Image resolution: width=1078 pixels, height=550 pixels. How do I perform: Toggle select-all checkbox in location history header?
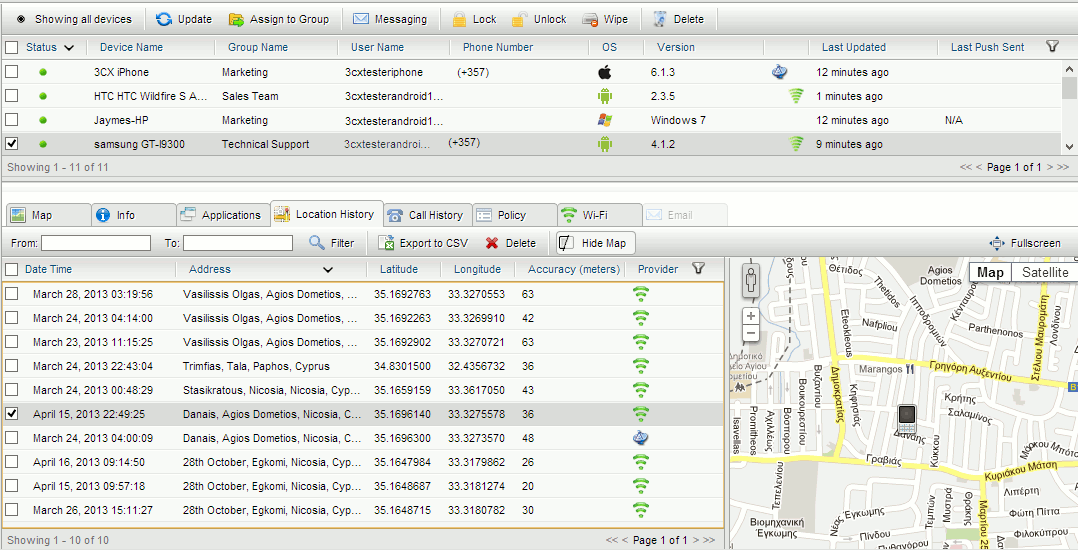(x=12, y=269)
